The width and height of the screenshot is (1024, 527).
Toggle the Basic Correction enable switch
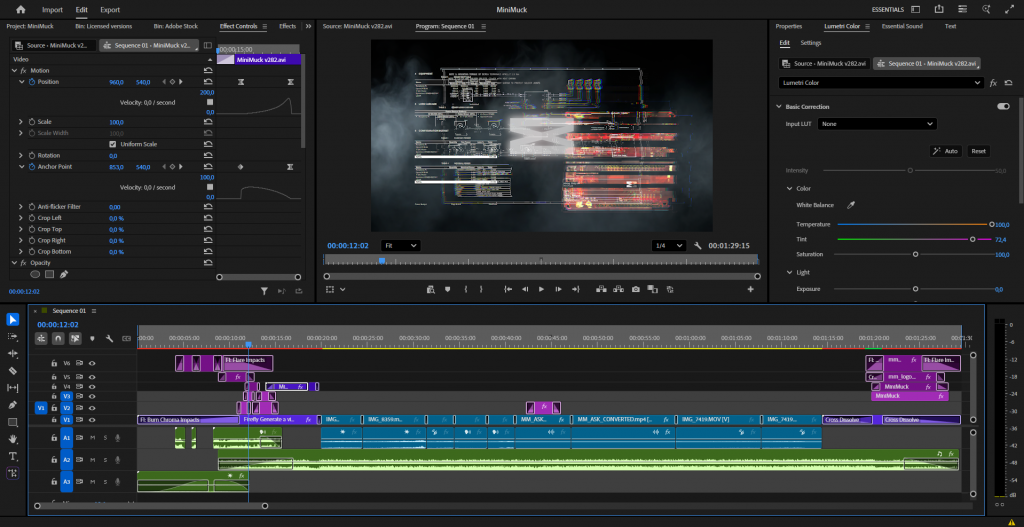coord(1002,106)
